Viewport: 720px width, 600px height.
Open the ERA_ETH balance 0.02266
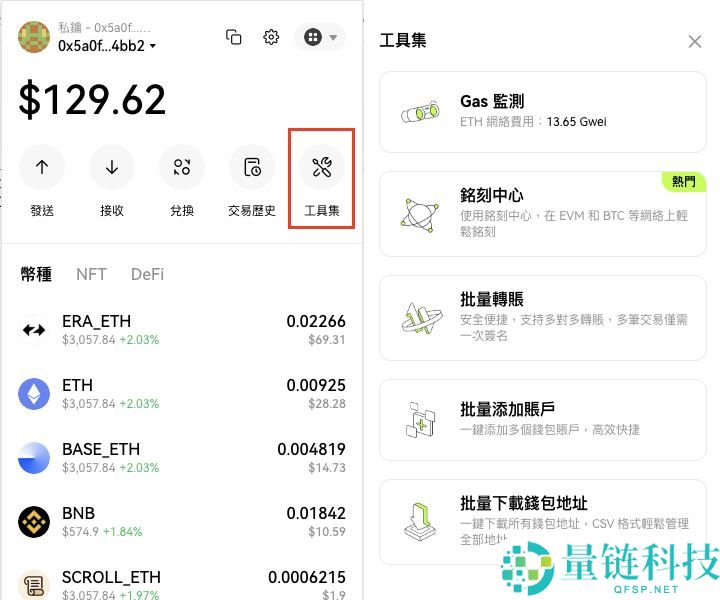pyautogui.click(x=316, y=321)
